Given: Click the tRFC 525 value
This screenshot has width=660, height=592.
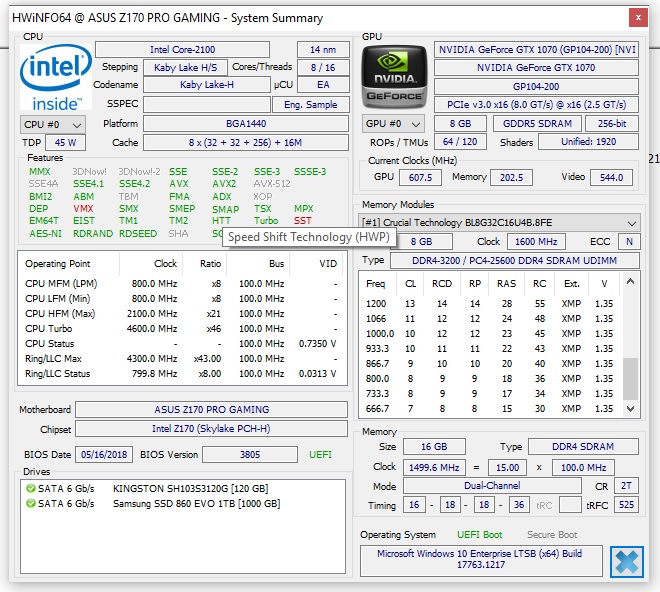Looking at the screenshot, I should click(626, 505).
